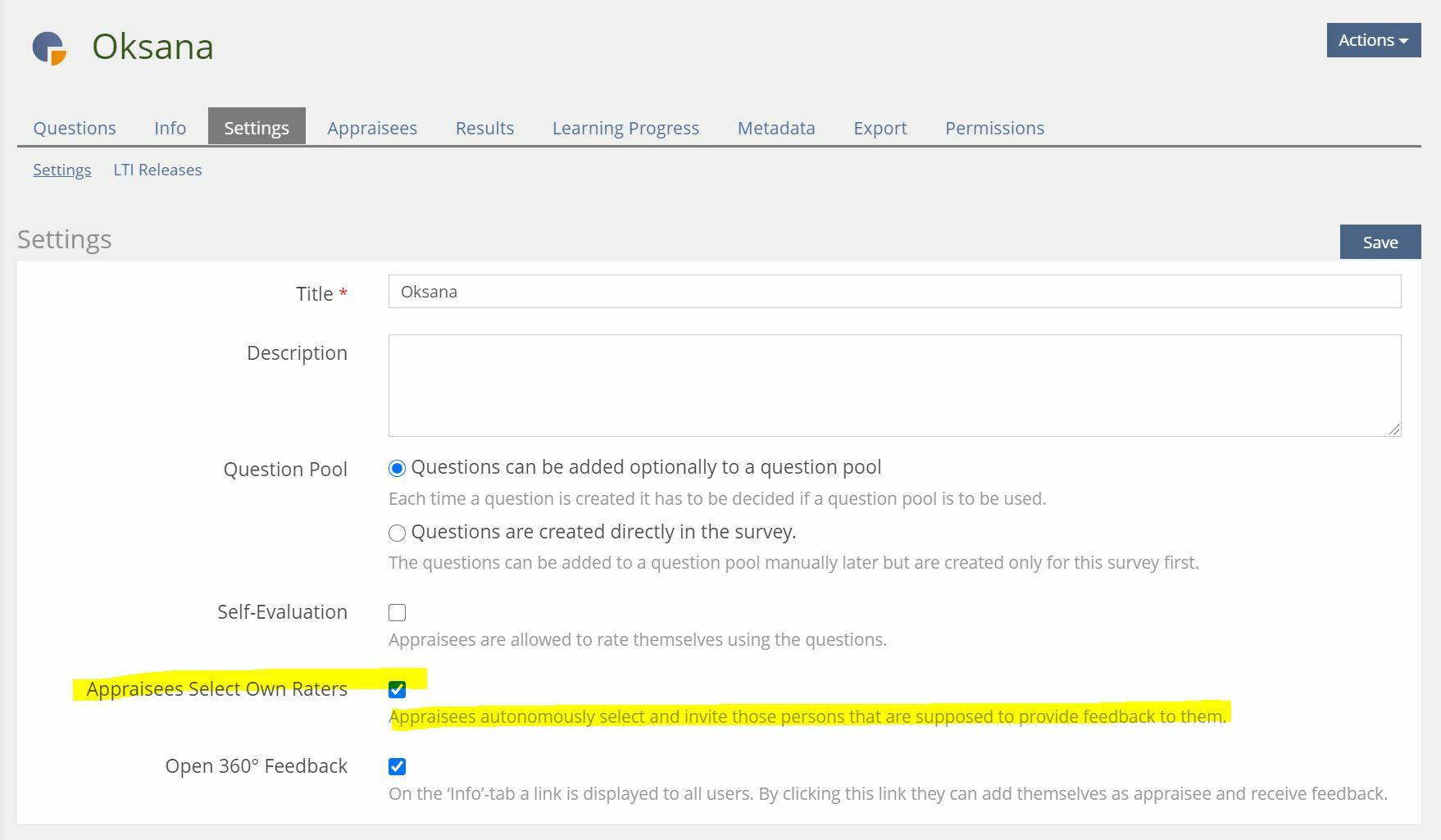The image size is (1441, 840).
Task: Click into the Title input field
Action: tap(894, 292)
